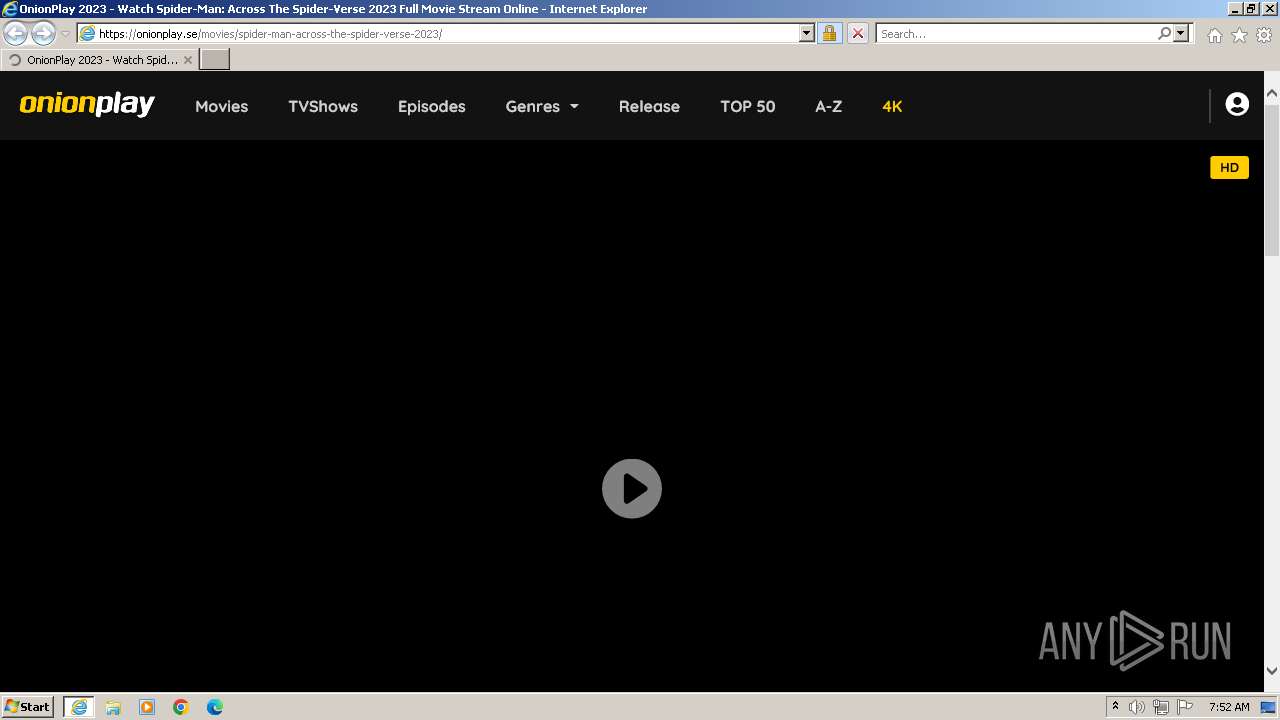
Task: Stop loading the page with X
Action: coord(857,33)
